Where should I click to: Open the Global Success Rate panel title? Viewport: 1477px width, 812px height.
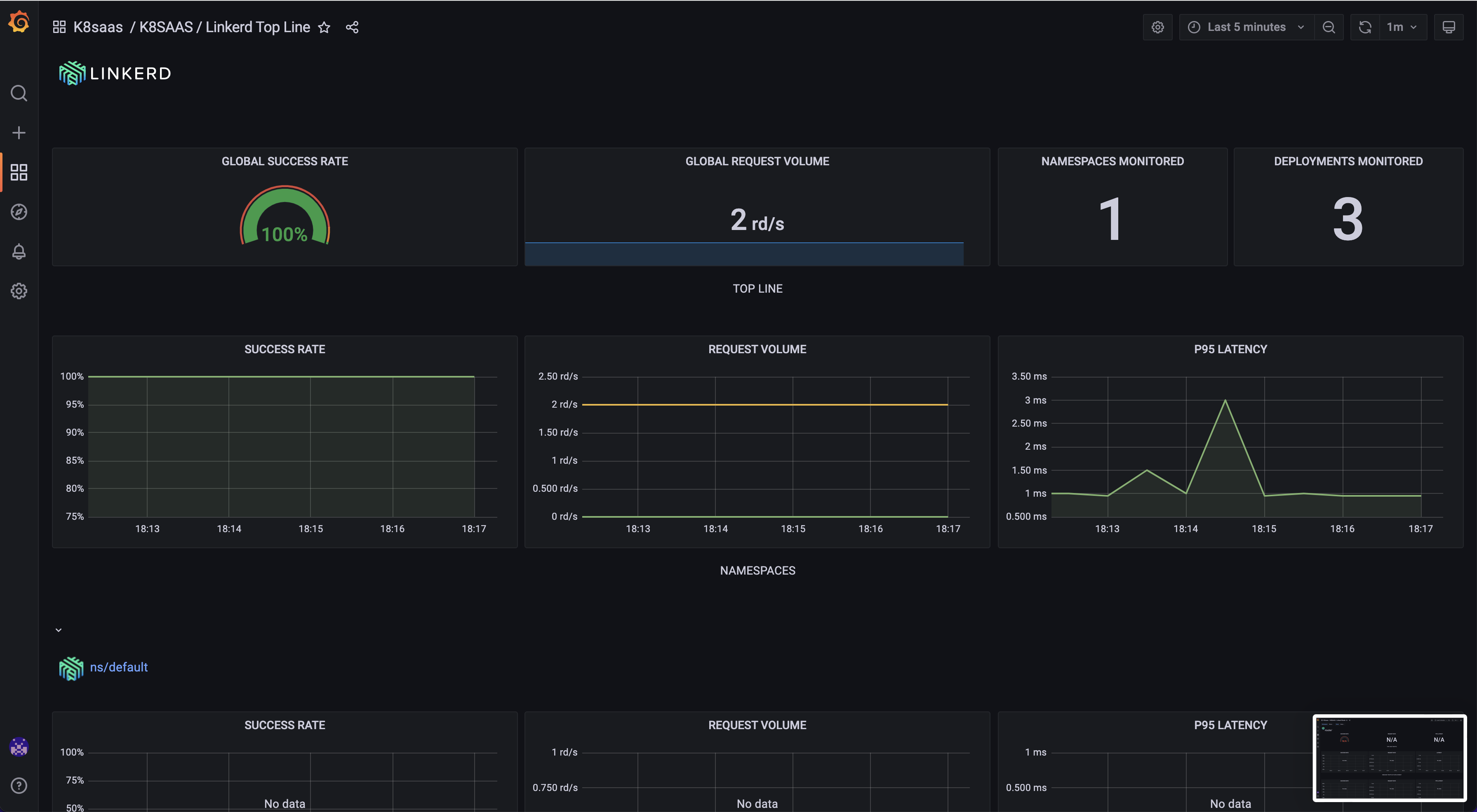tap(285, 161)
